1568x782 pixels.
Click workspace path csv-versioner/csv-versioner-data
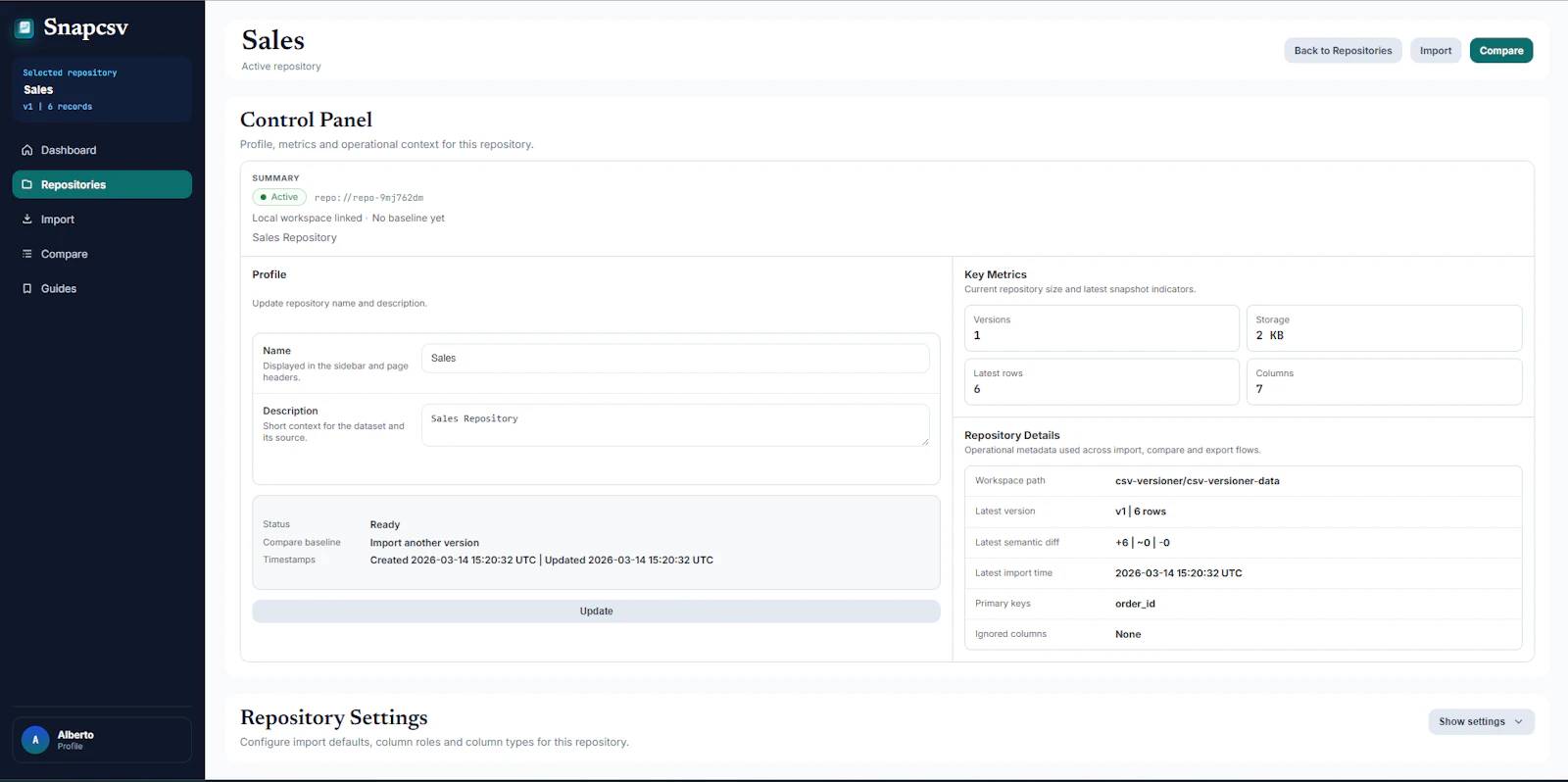(x=1197, y=481)
